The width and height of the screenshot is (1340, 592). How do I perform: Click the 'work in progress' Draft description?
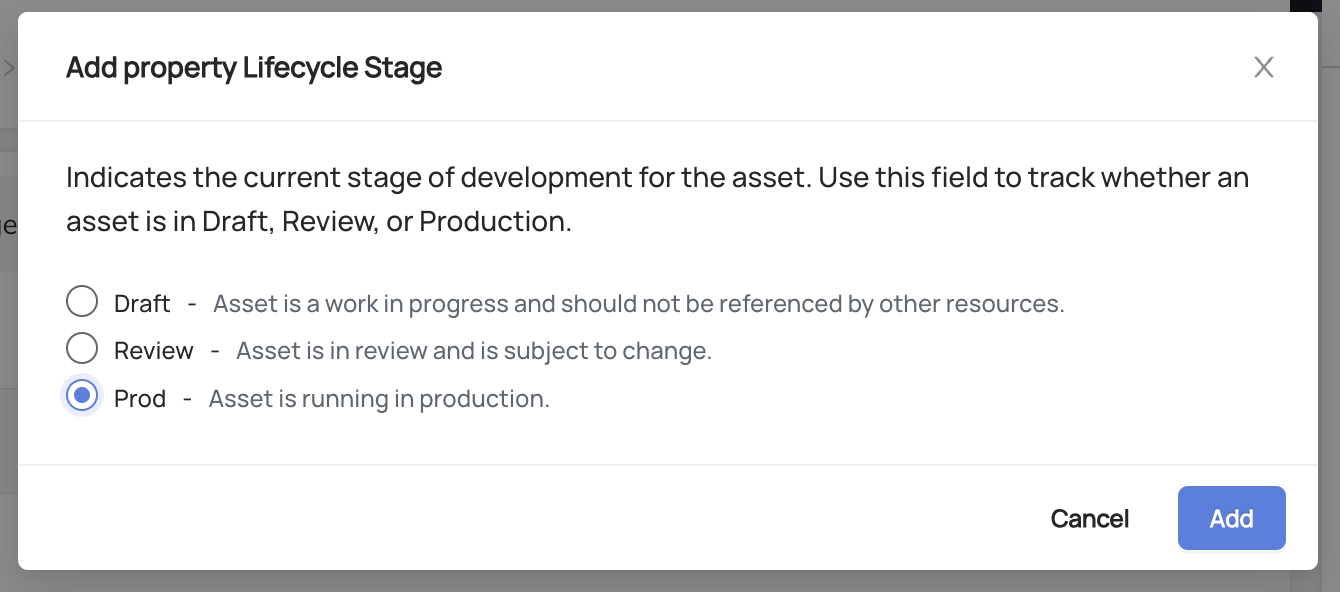click(x=638, y=303)
